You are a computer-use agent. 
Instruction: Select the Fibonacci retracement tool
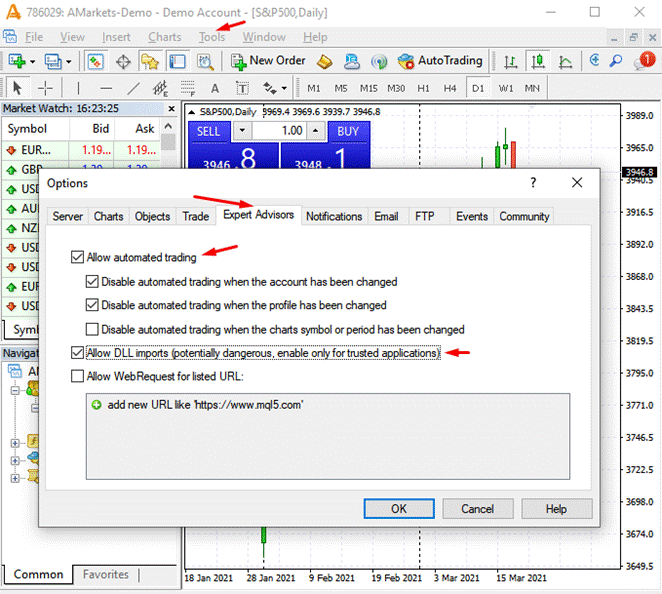point(188,88)
